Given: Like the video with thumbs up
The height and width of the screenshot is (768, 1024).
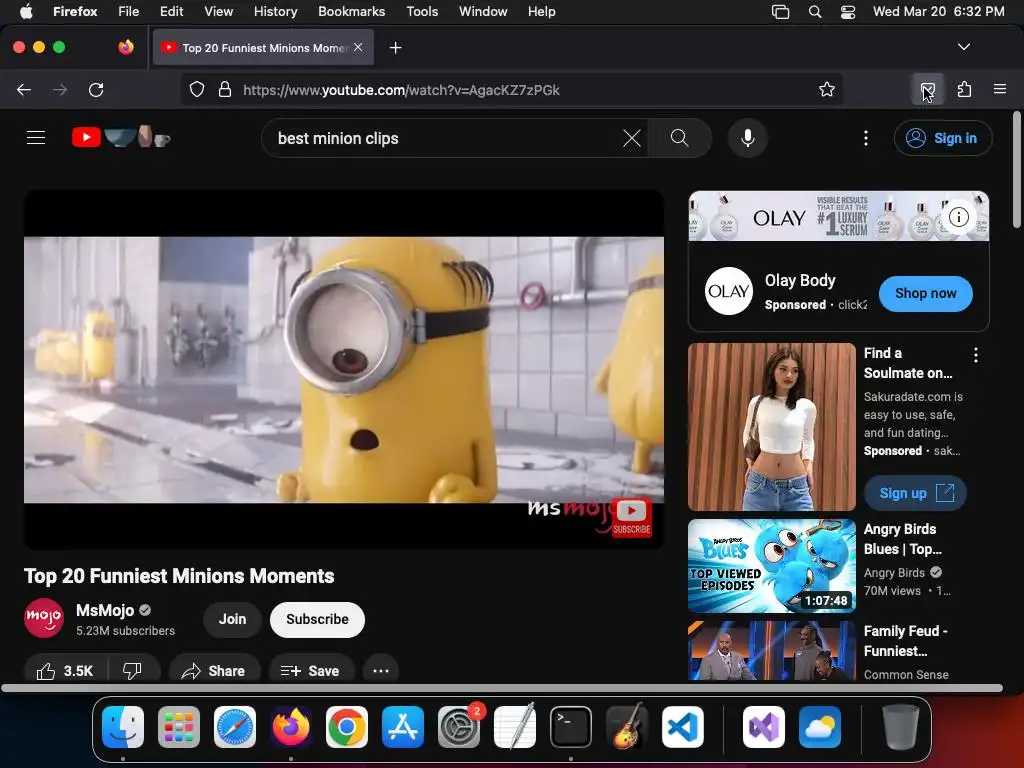Looking at the screenshot, I should tap(65, 671).
